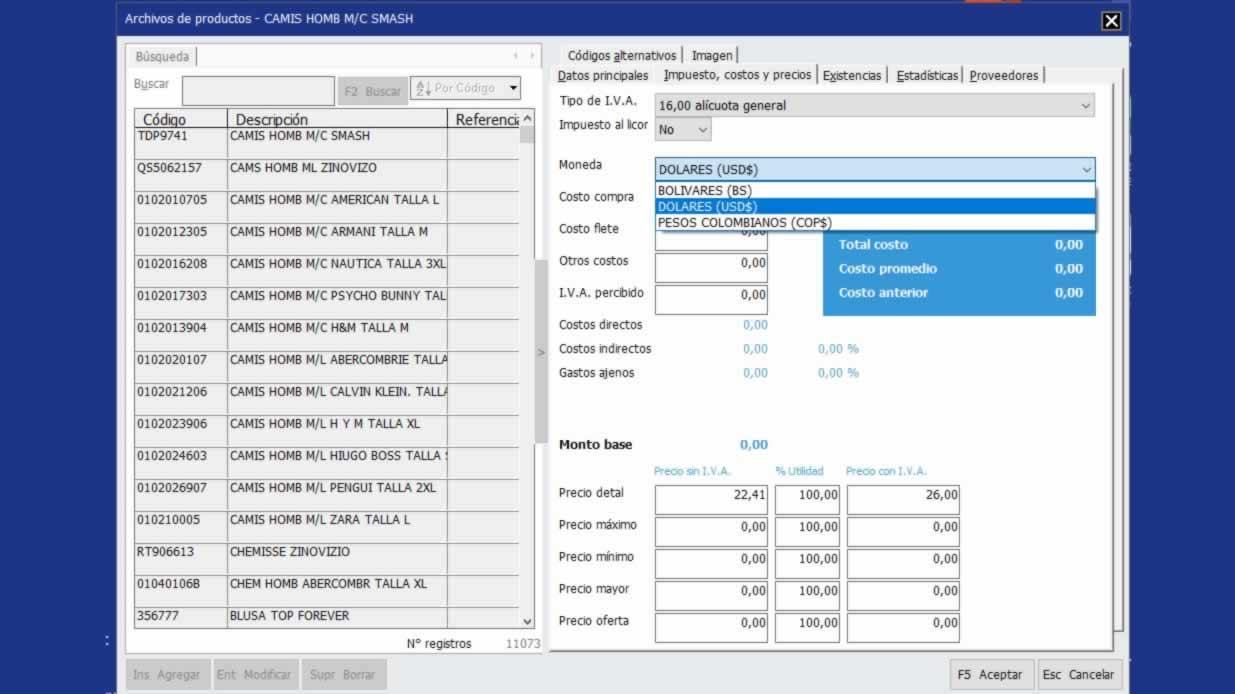Click the tab strip scroll left arrow
The width and height of the screenshot is (1235, 694).
[516, 56]
